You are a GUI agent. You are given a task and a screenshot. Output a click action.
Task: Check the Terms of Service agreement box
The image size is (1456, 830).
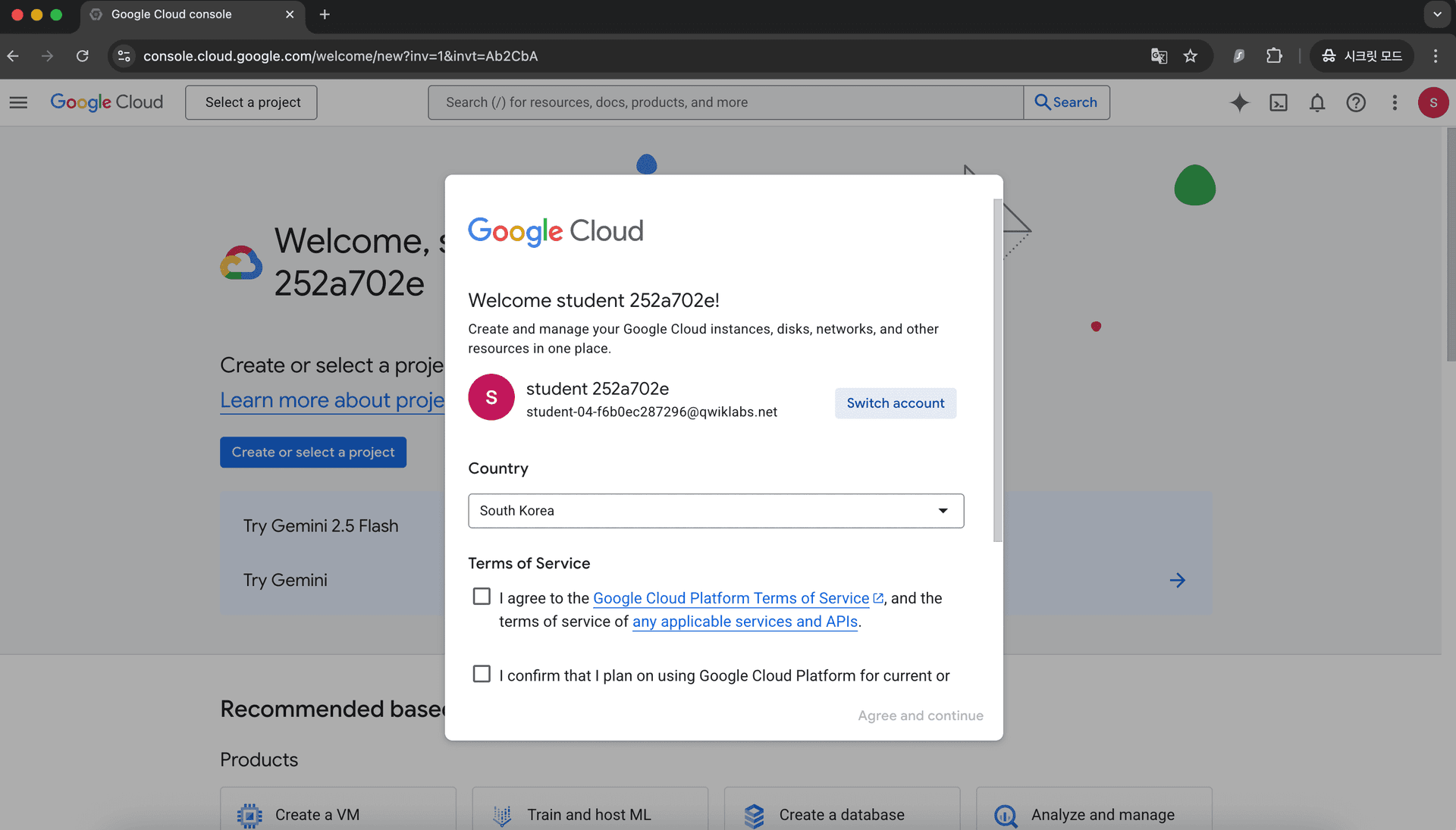click(x=482, y=597)
